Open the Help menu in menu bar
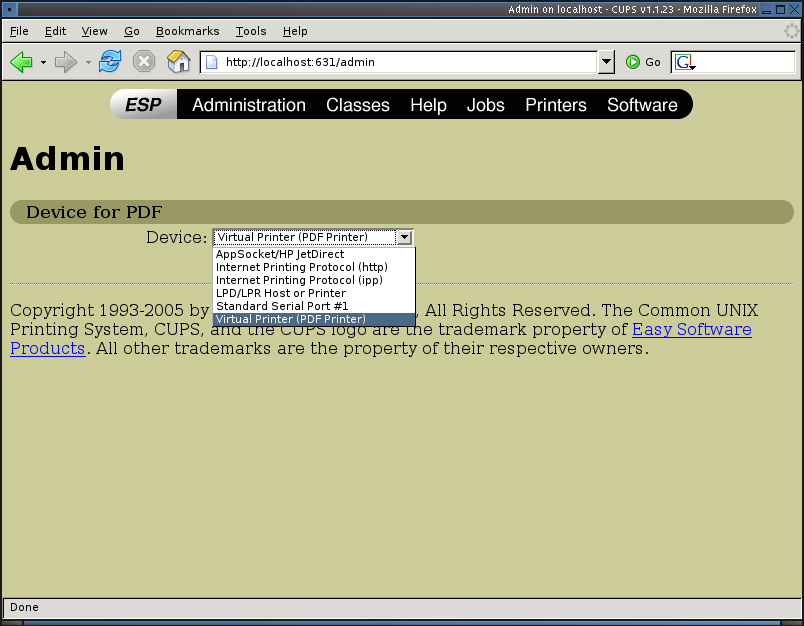804x626 pixels. coord(295,31)
